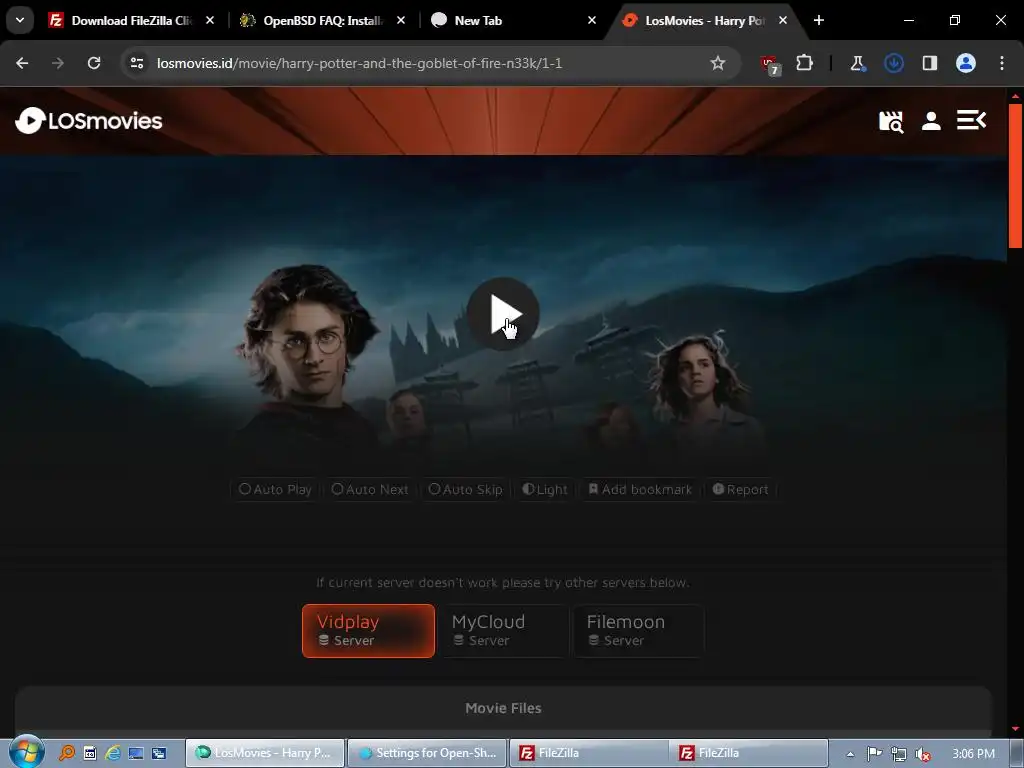This screenshot has height=768, width=1024.
Task: Click the show desktop monitor icon in quick launch
Action: [x=136, y=753]
